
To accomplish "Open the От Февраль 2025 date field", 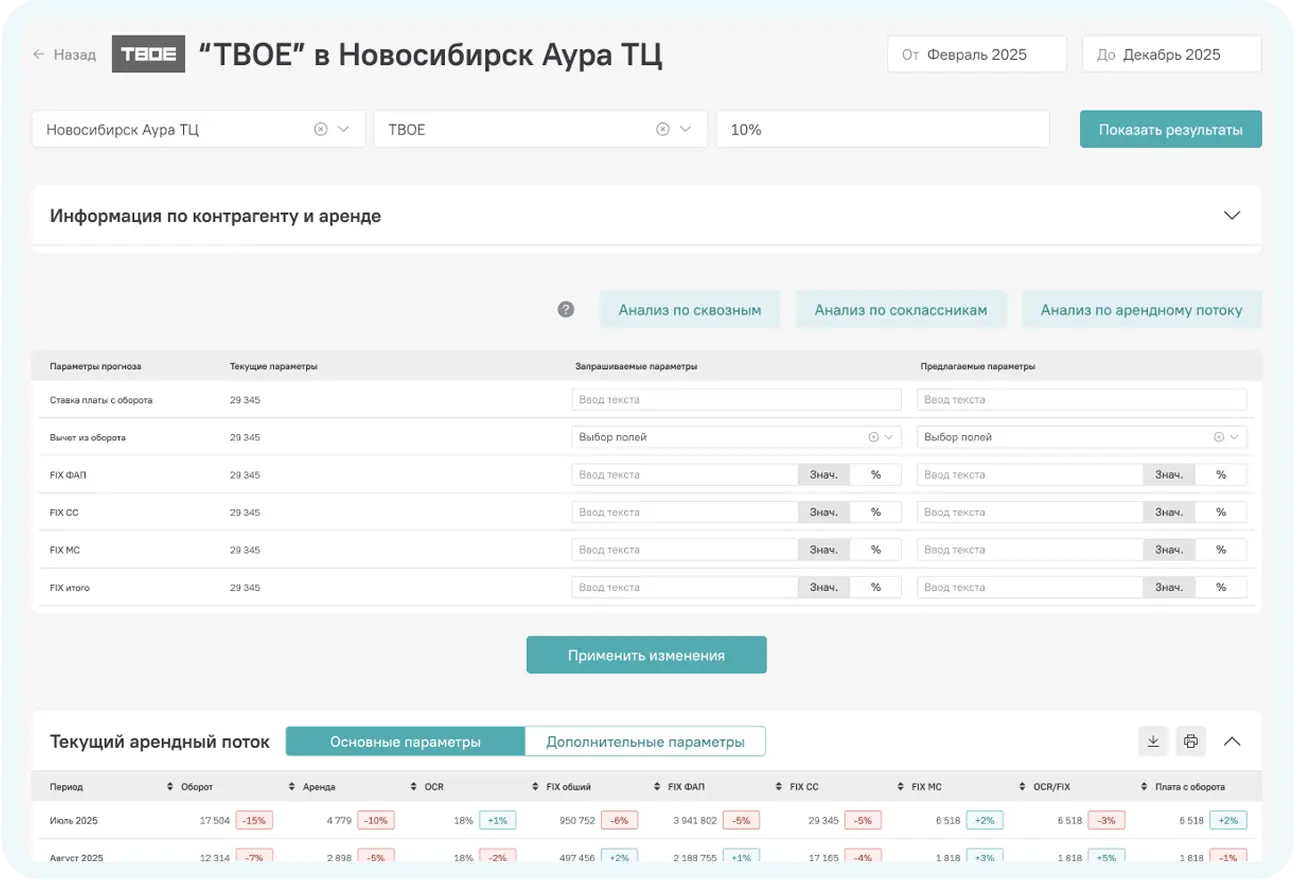I will click(x=976, y=55).
